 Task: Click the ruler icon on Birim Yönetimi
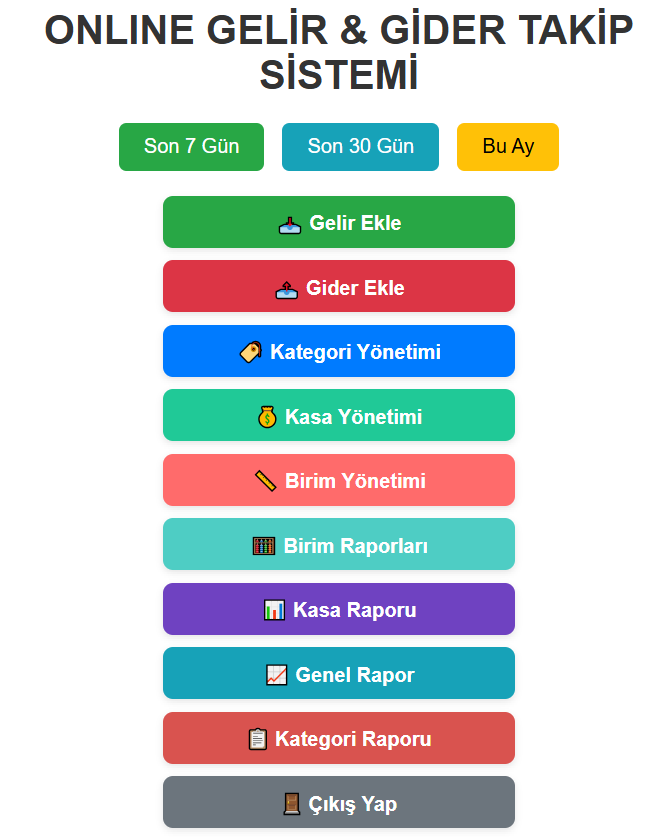coord(266,481)
